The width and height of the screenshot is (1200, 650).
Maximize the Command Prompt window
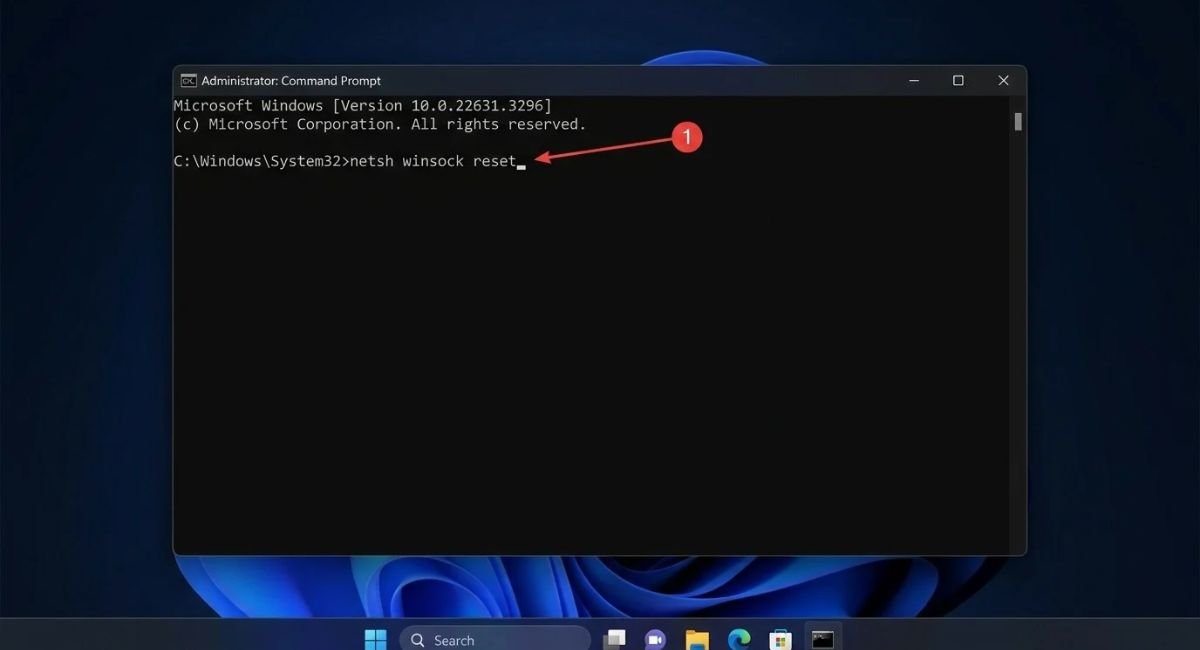coord(958,81)
